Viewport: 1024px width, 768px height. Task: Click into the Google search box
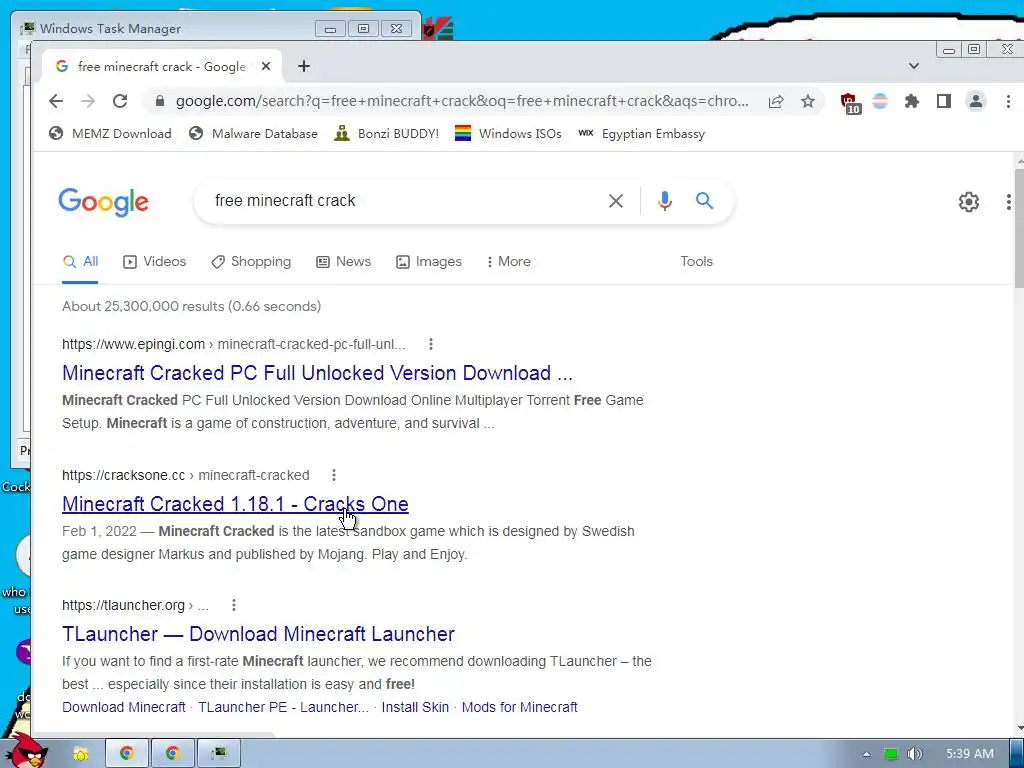(405, 200)
